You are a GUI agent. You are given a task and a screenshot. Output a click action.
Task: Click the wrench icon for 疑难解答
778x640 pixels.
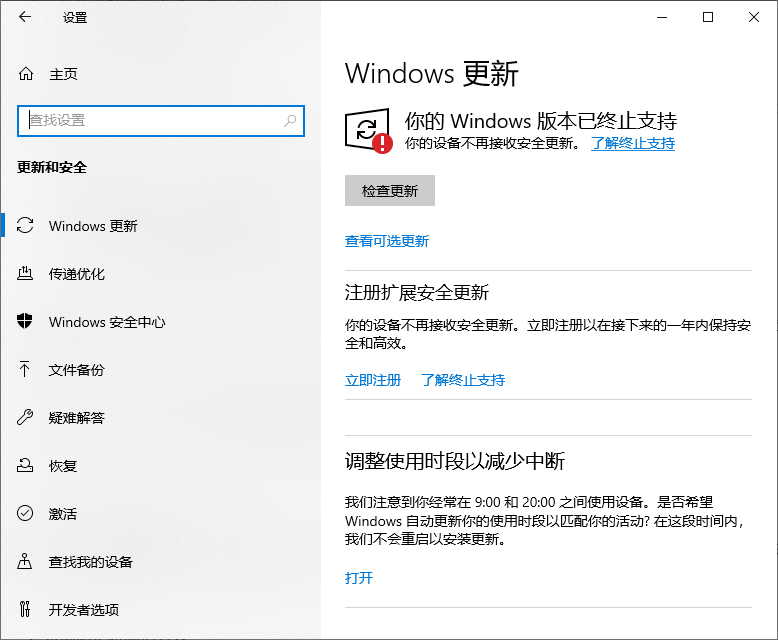(x=25, y=418)
